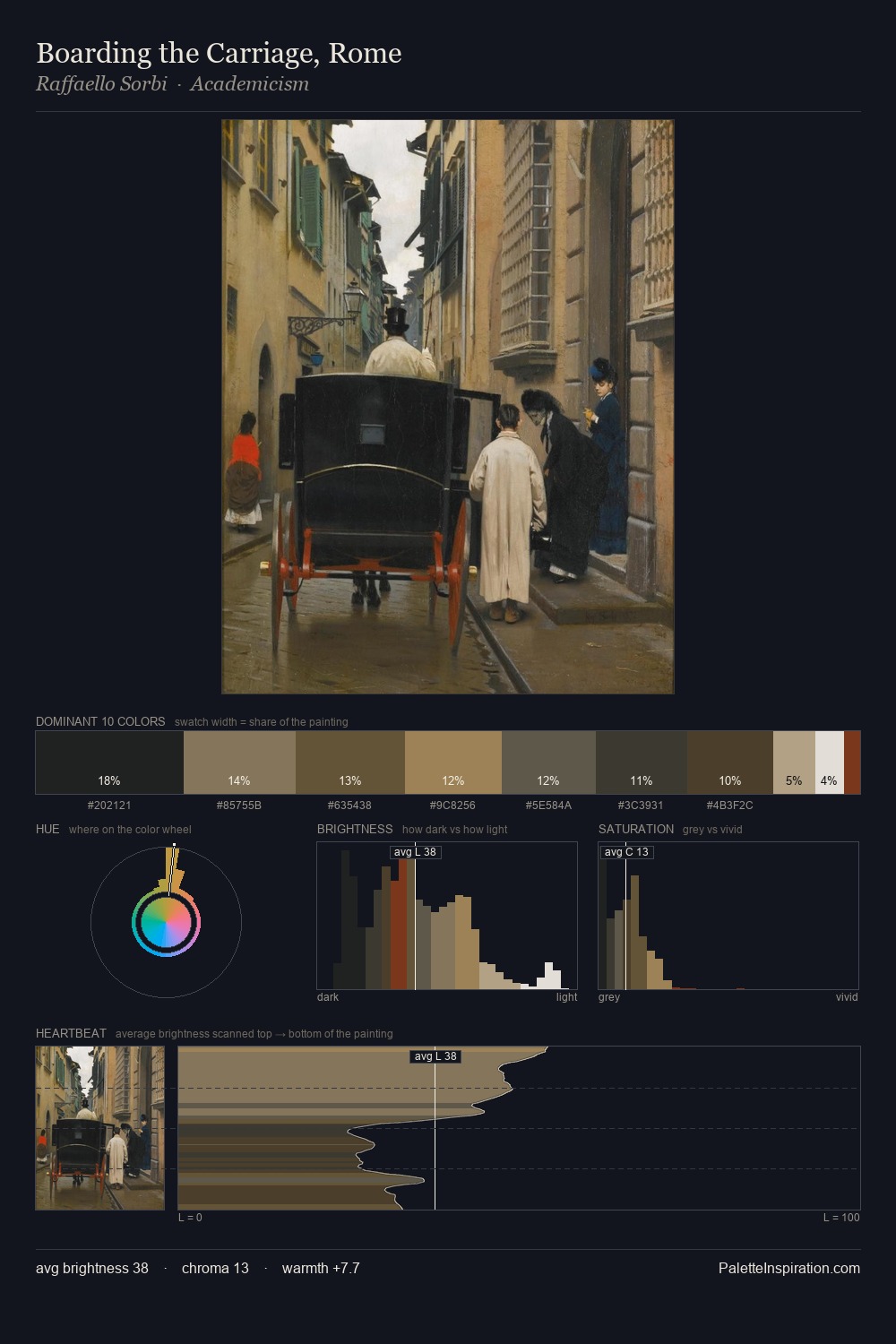Click the 'SATURATION' section heading

point(636,829)
